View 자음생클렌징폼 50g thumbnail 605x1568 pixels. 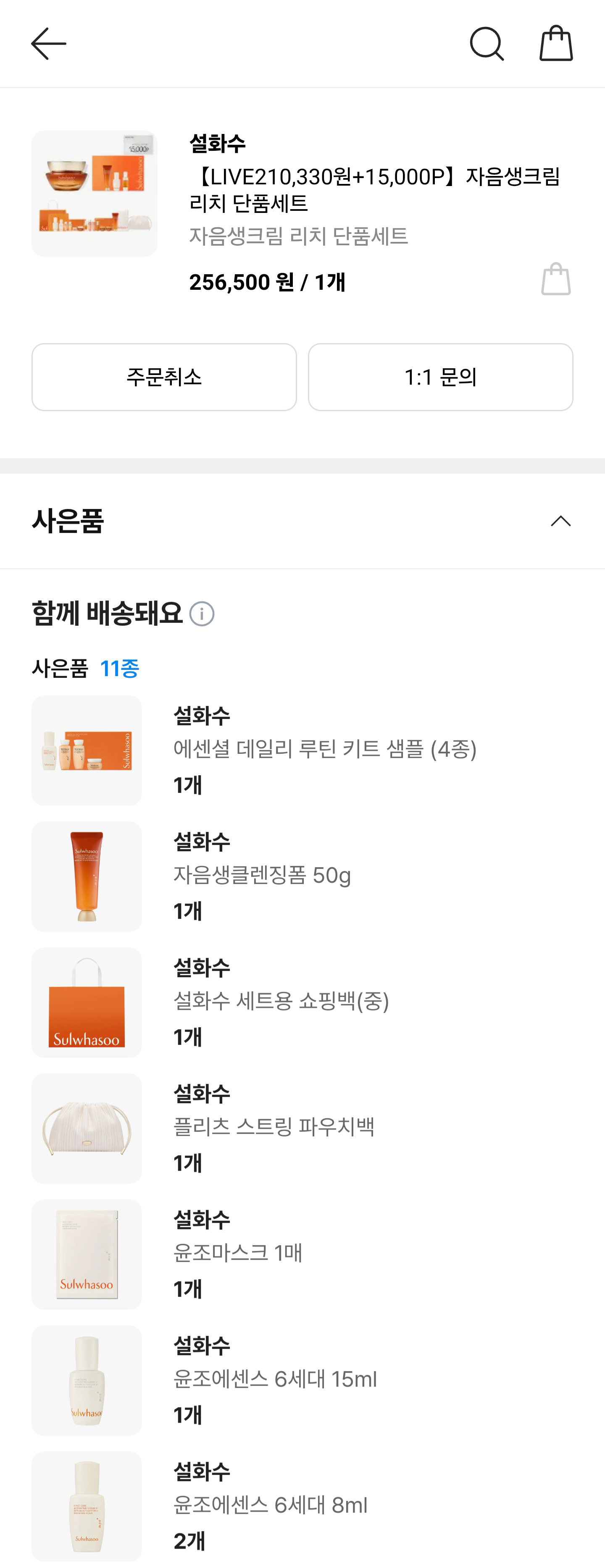pos(87,876)
